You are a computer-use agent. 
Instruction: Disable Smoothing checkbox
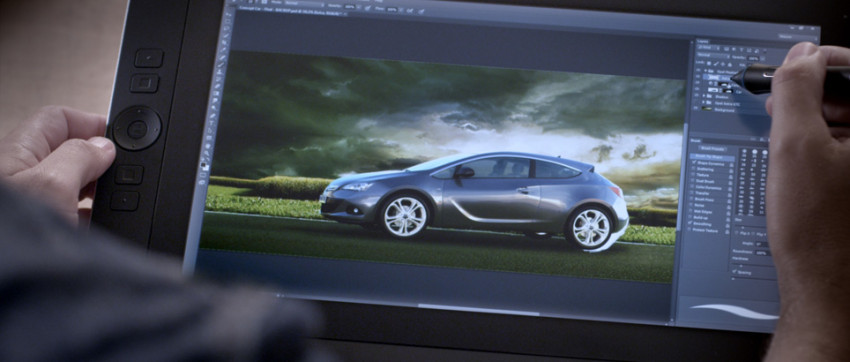pyautogui.click(x=690, y=223)
